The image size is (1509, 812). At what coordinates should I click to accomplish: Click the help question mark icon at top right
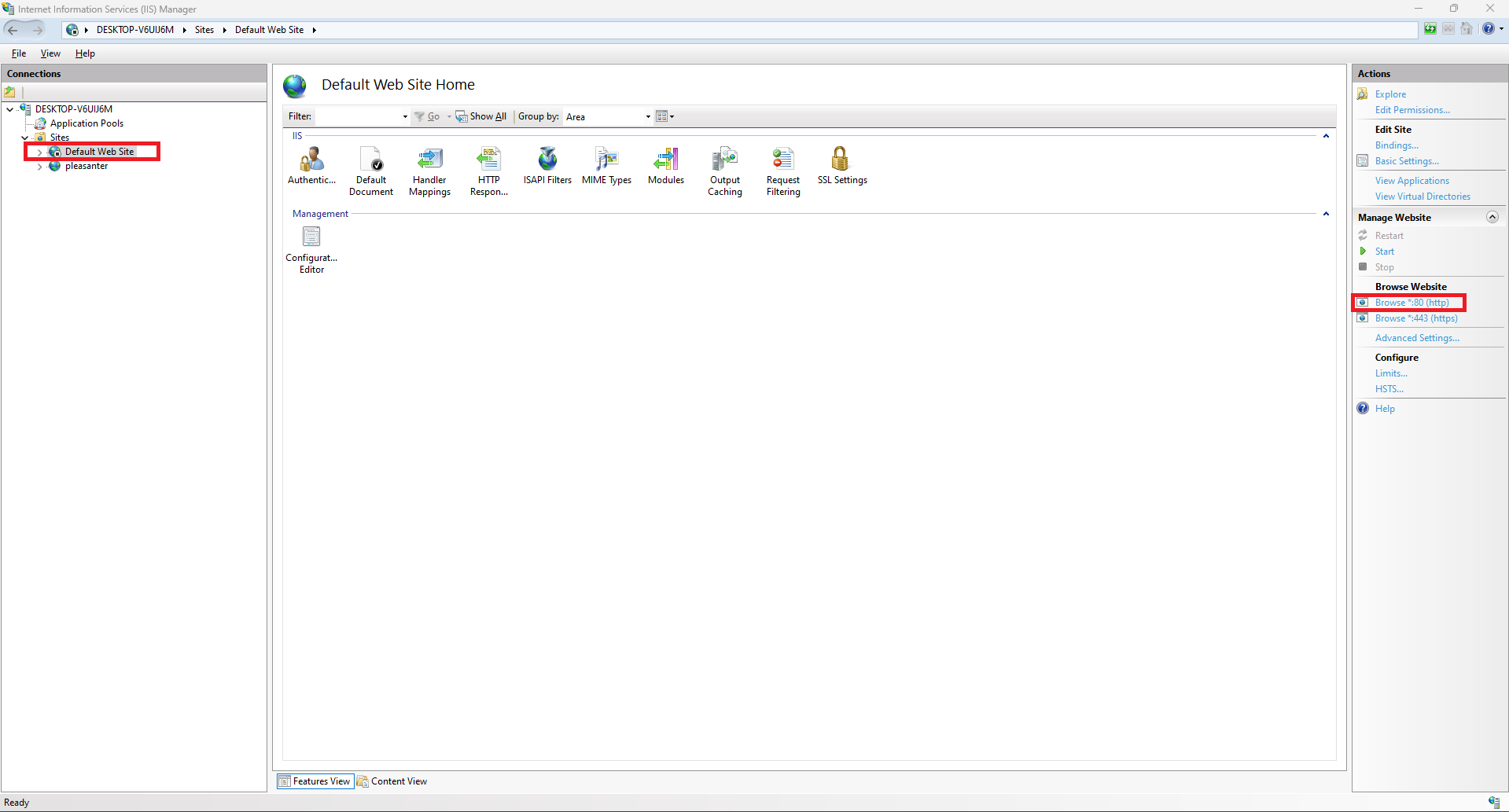coord(1488,29)
